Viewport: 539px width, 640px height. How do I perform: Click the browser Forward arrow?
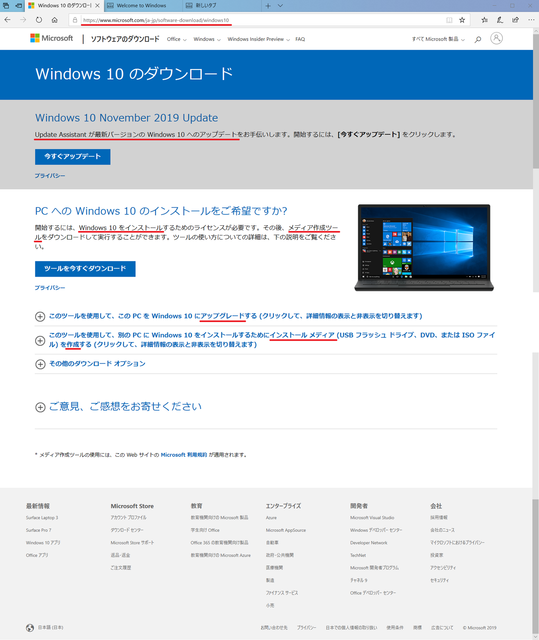point(23,20)
